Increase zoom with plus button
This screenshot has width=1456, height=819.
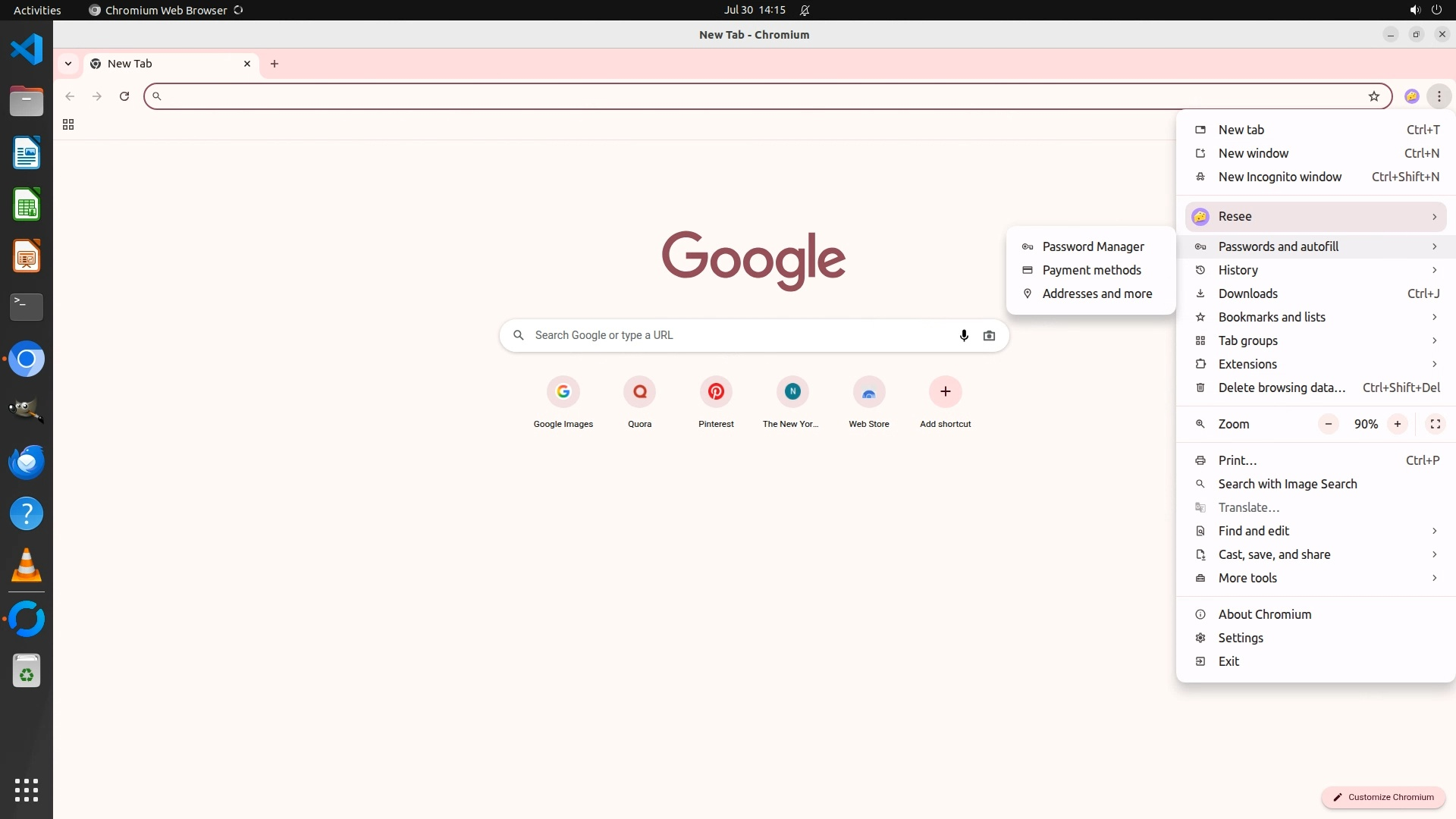pos(1397,424)
